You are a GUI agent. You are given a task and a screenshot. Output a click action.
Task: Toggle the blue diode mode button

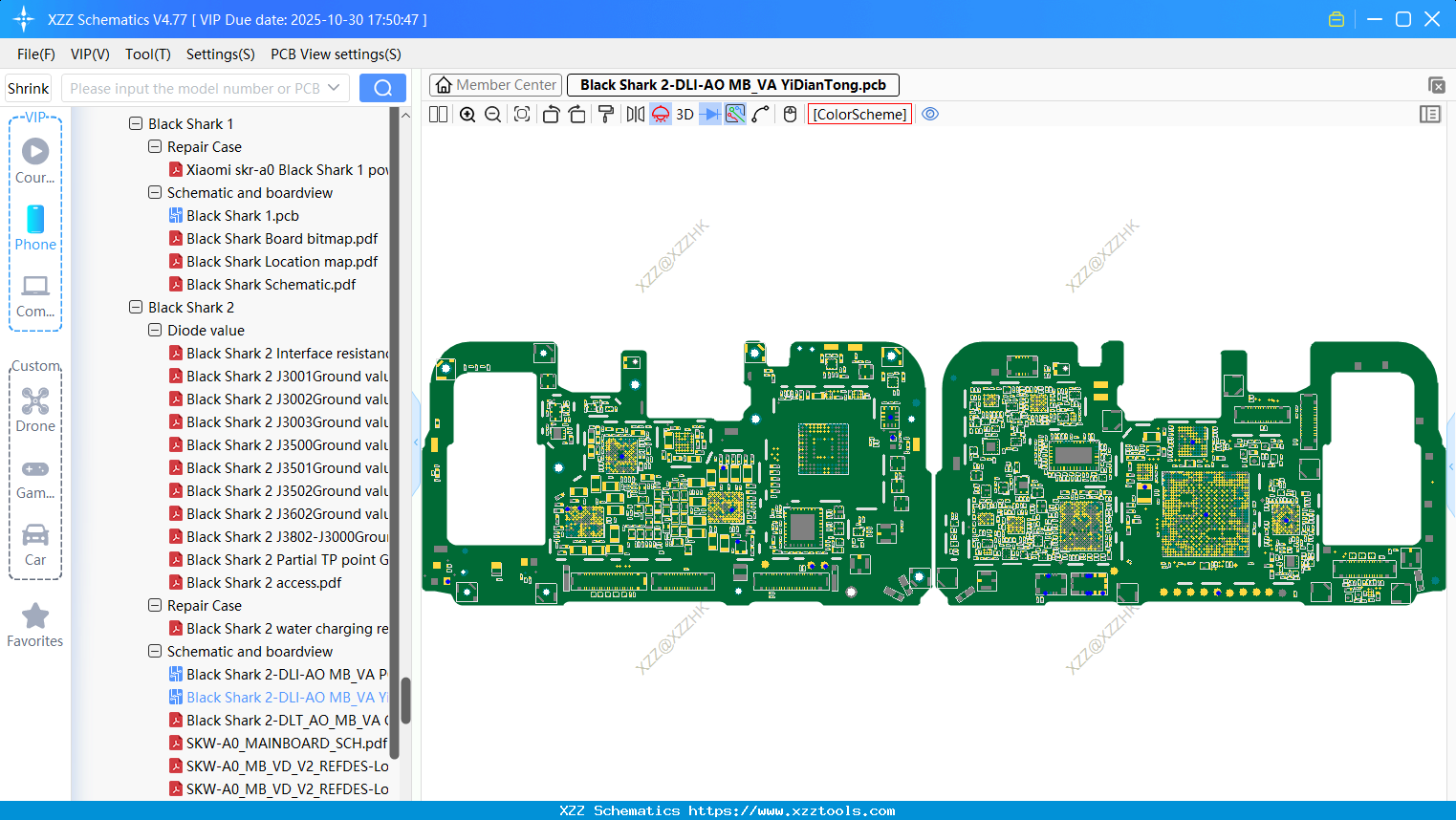pyautogui.click(x=709, y=115)
